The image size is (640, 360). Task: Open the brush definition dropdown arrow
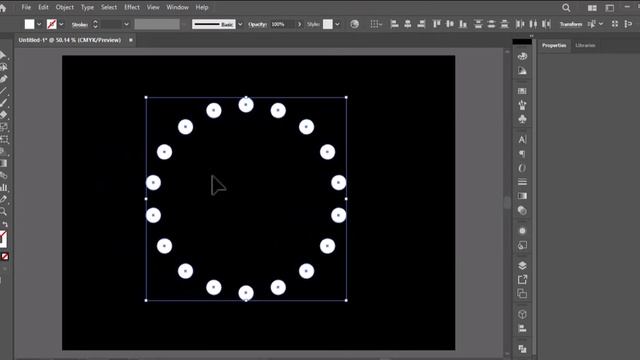[x=240, y=24]
